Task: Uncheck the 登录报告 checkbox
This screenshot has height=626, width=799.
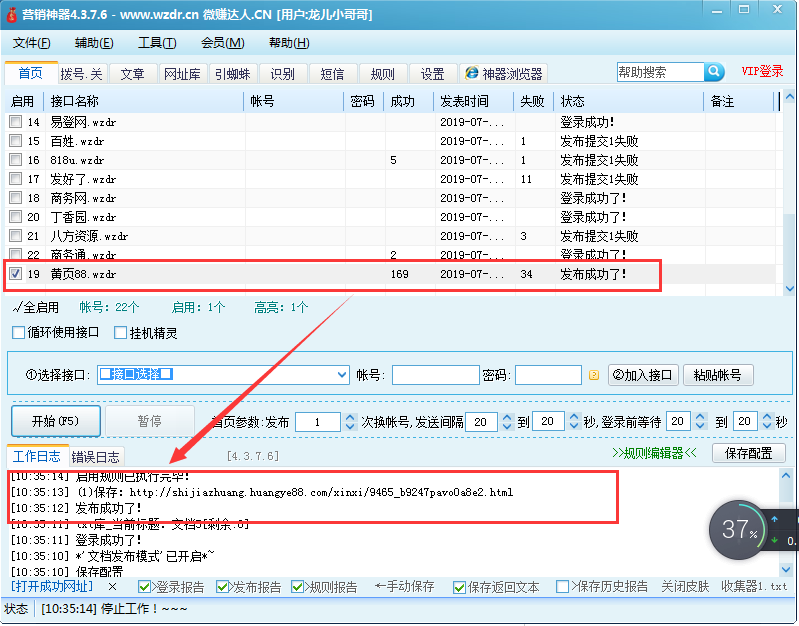Action: 144,587
